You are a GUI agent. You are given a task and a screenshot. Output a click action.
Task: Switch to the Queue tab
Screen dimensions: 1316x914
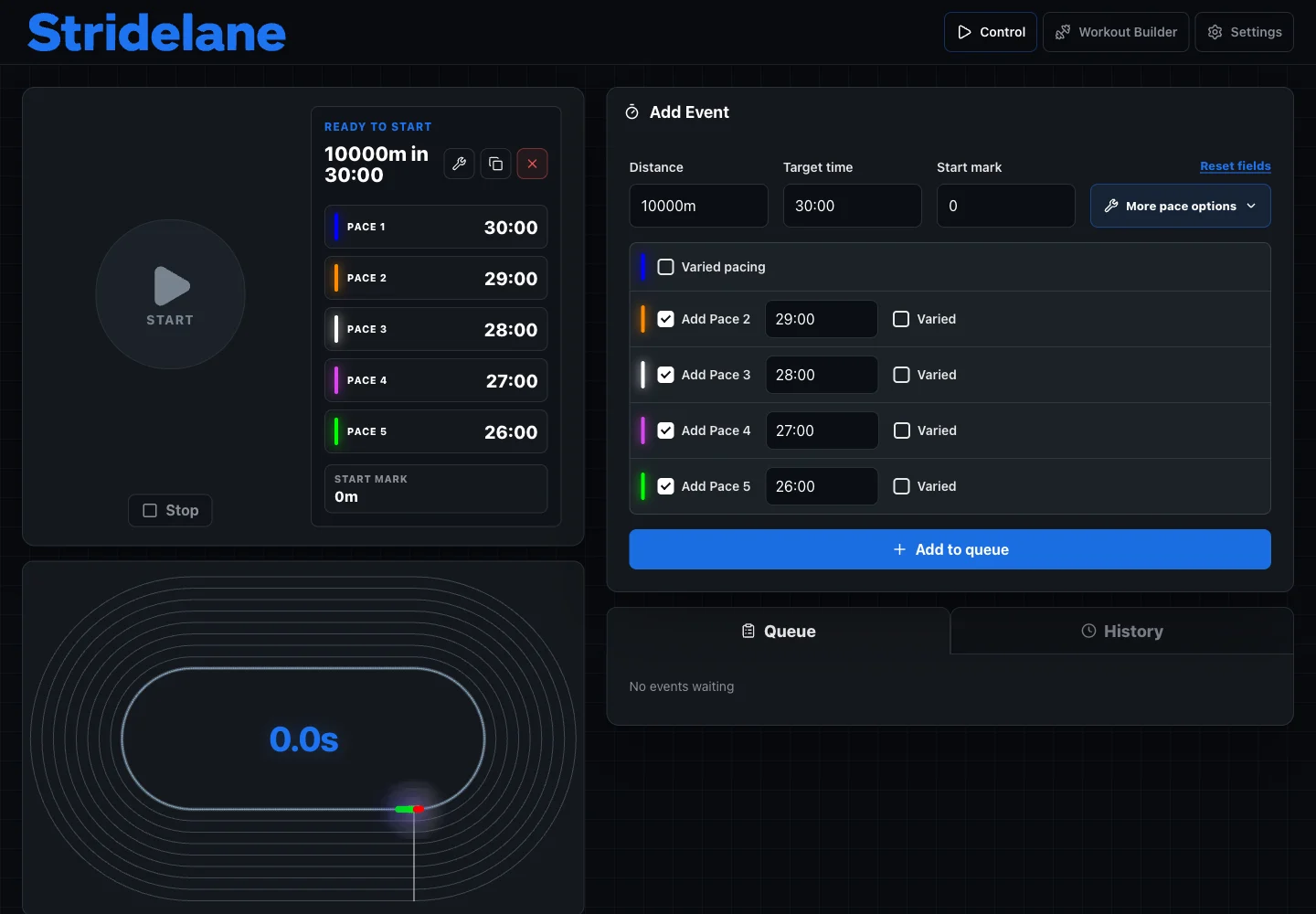(779, 632)
